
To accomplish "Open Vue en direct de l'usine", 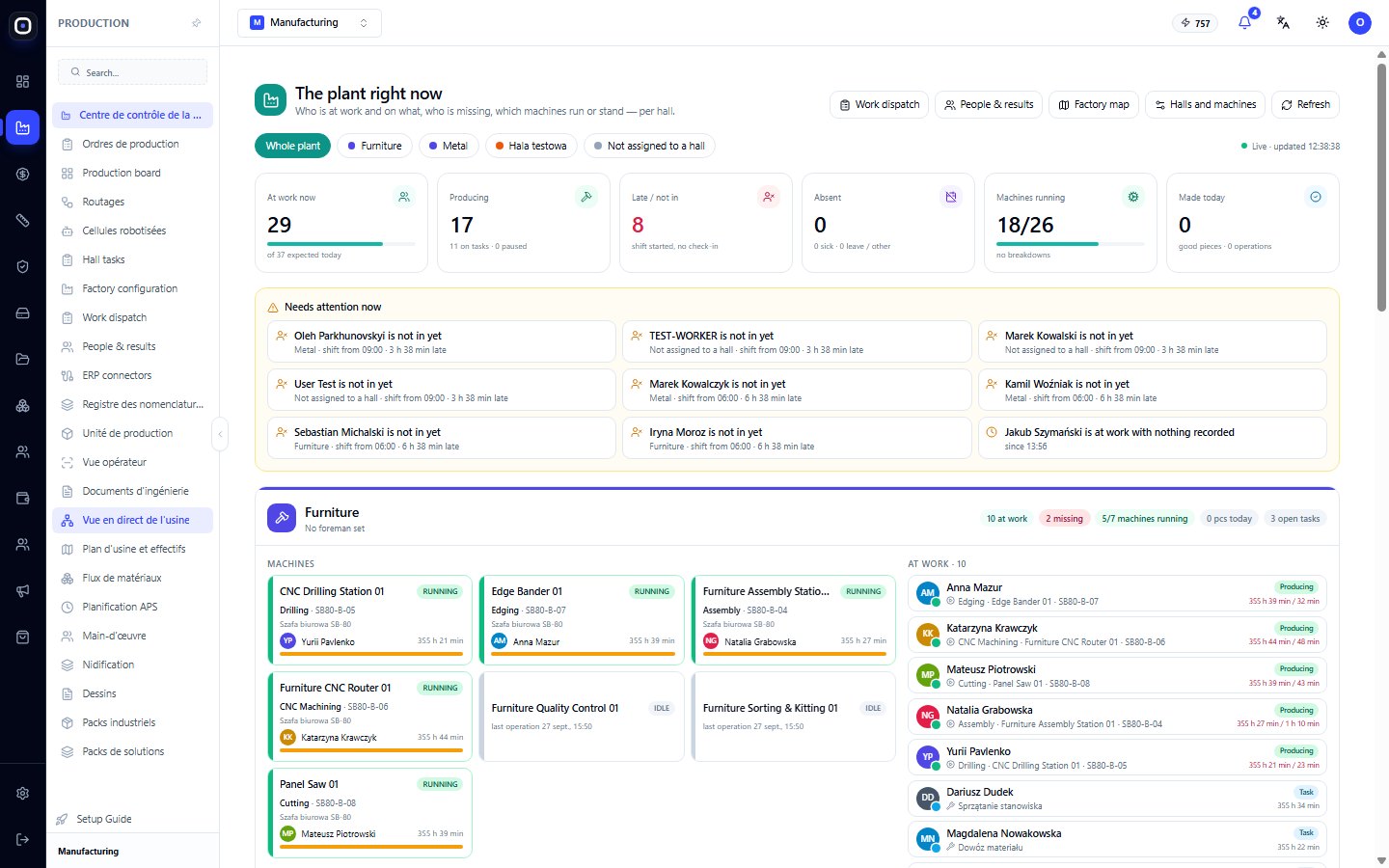I will [x=132, y=520].
